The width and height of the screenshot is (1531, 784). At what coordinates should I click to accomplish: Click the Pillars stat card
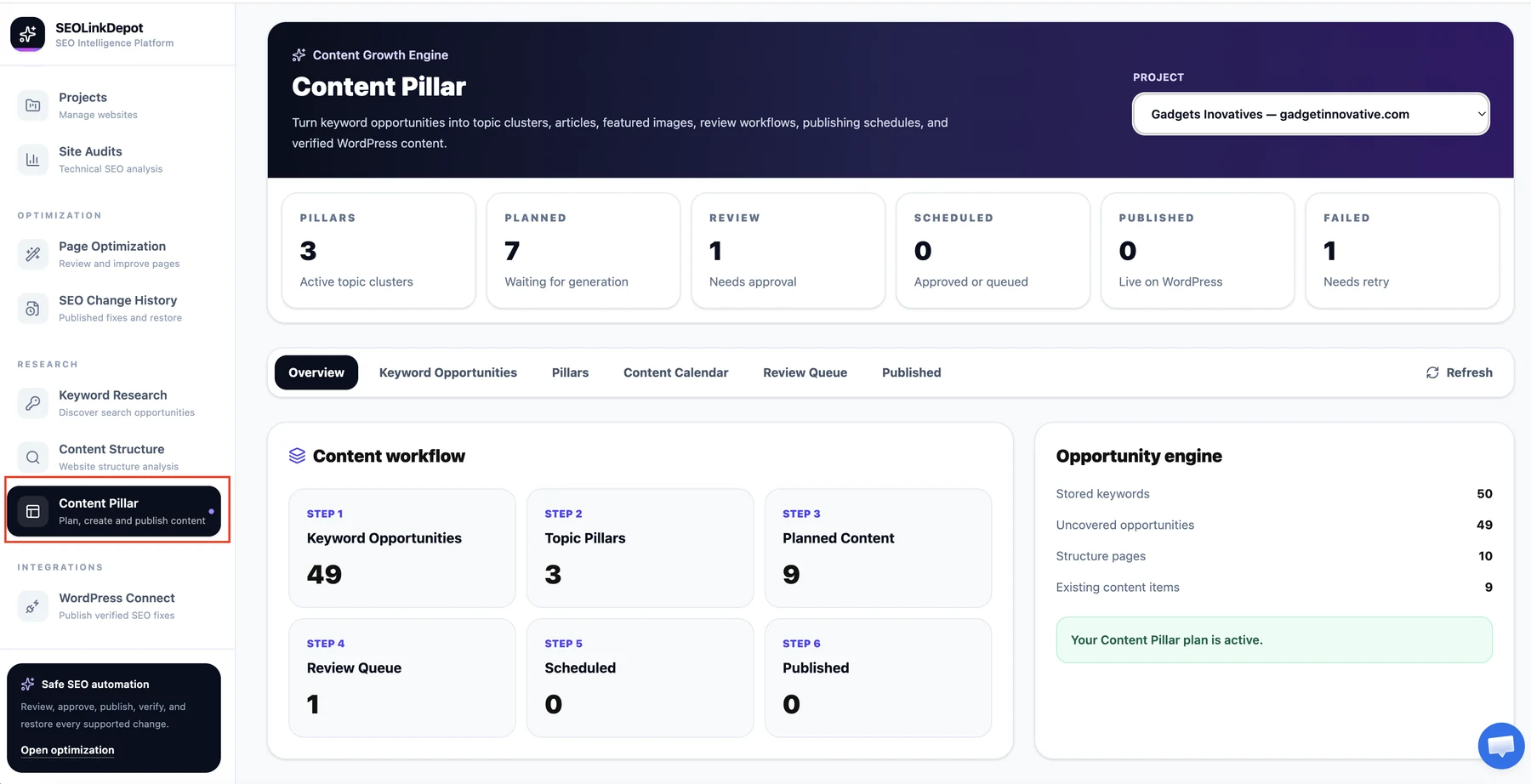click(378, 251)
